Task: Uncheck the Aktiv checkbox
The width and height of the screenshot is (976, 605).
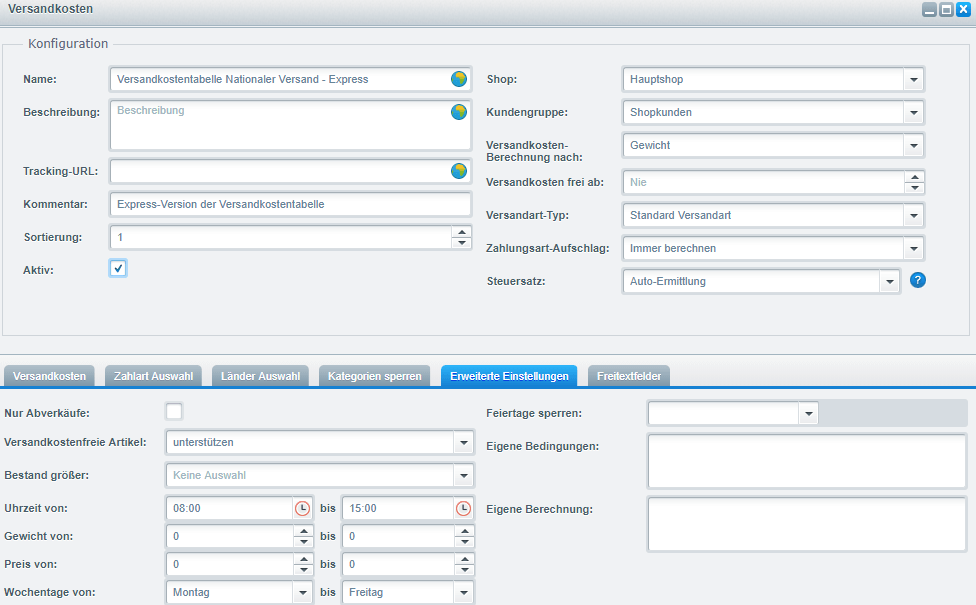Action: pyautogui.click(x=118, y=268)
